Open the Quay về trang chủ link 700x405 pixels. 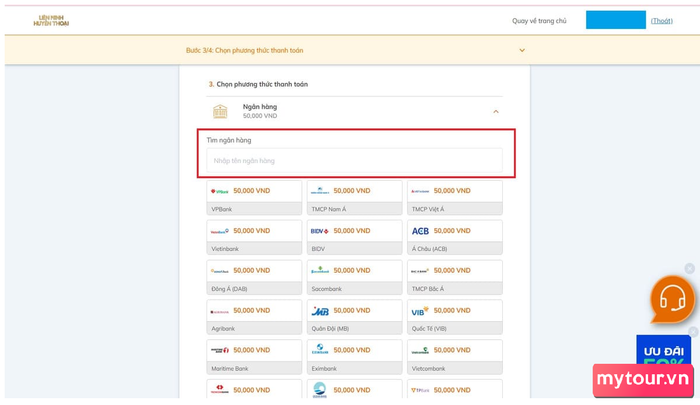click(x=539, y=21)
